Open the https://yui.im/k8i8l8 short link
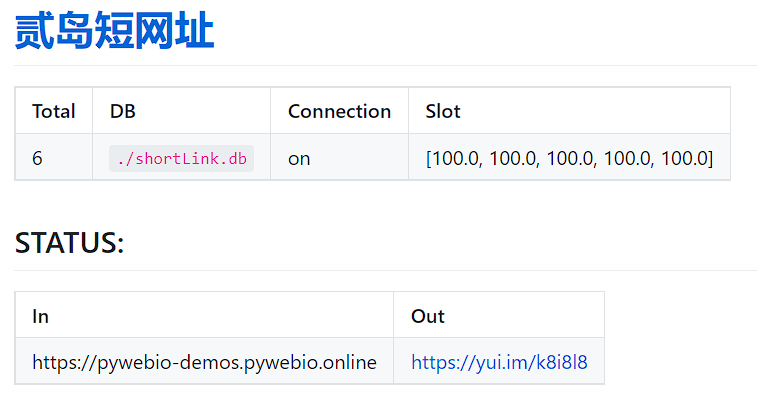This screenshot has height=413, width=757. pos(506,362)
